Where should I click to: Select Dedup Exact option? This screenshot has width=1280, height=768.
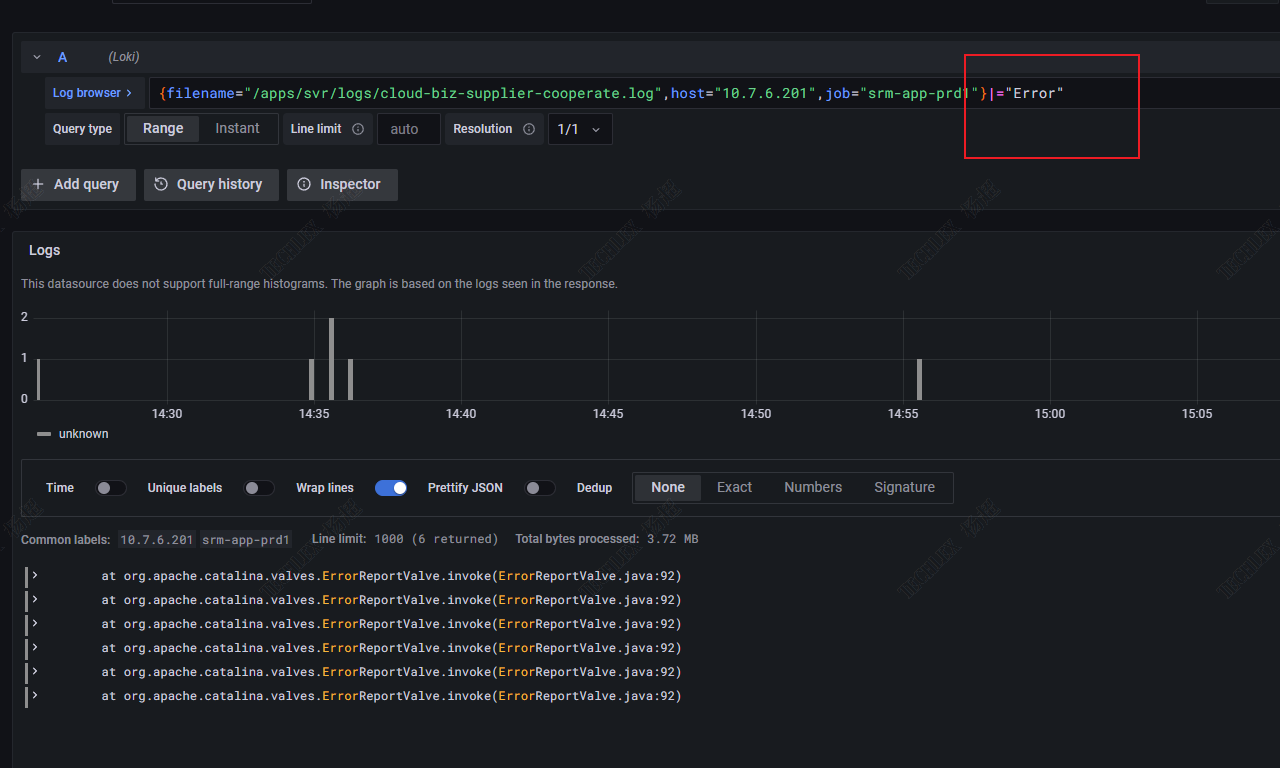734,488
